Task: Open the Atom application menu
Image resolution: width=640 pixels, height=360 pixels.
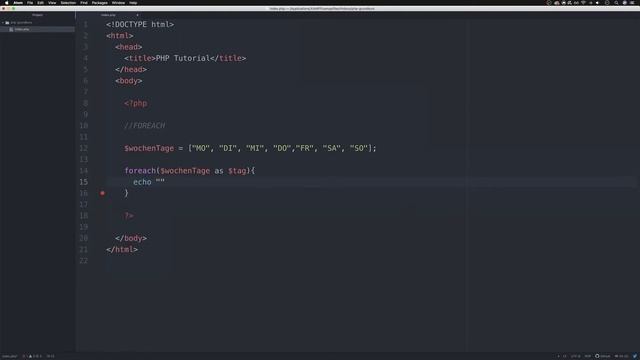Action: pos(18,2)
